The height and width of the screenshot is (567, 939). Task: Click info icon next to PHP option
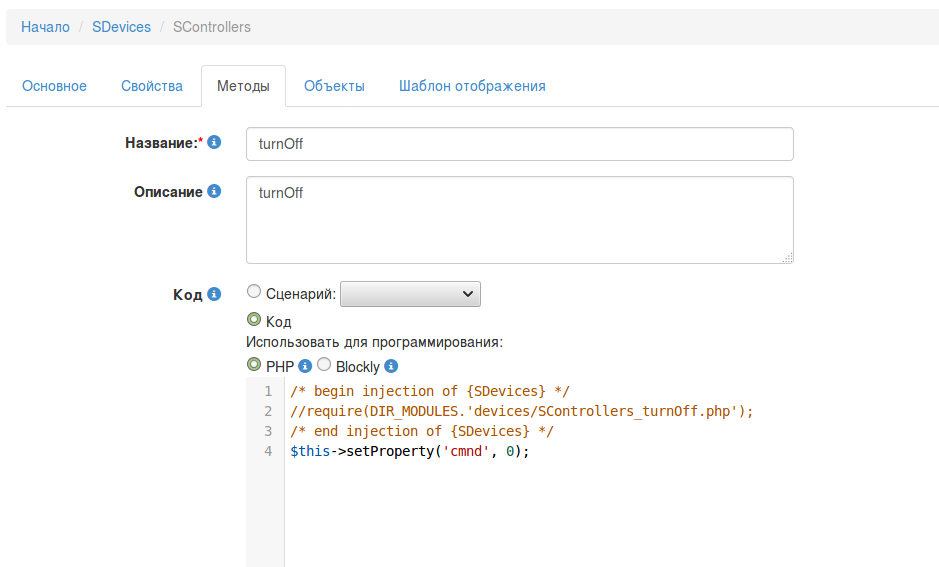(x=306, y=366)
